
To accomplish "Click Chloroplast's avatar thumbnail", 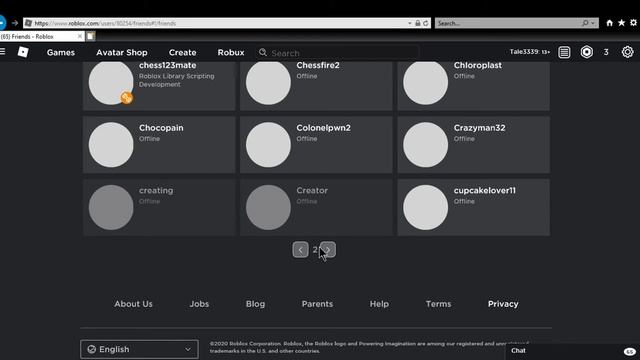I will (x=425, y=83).
